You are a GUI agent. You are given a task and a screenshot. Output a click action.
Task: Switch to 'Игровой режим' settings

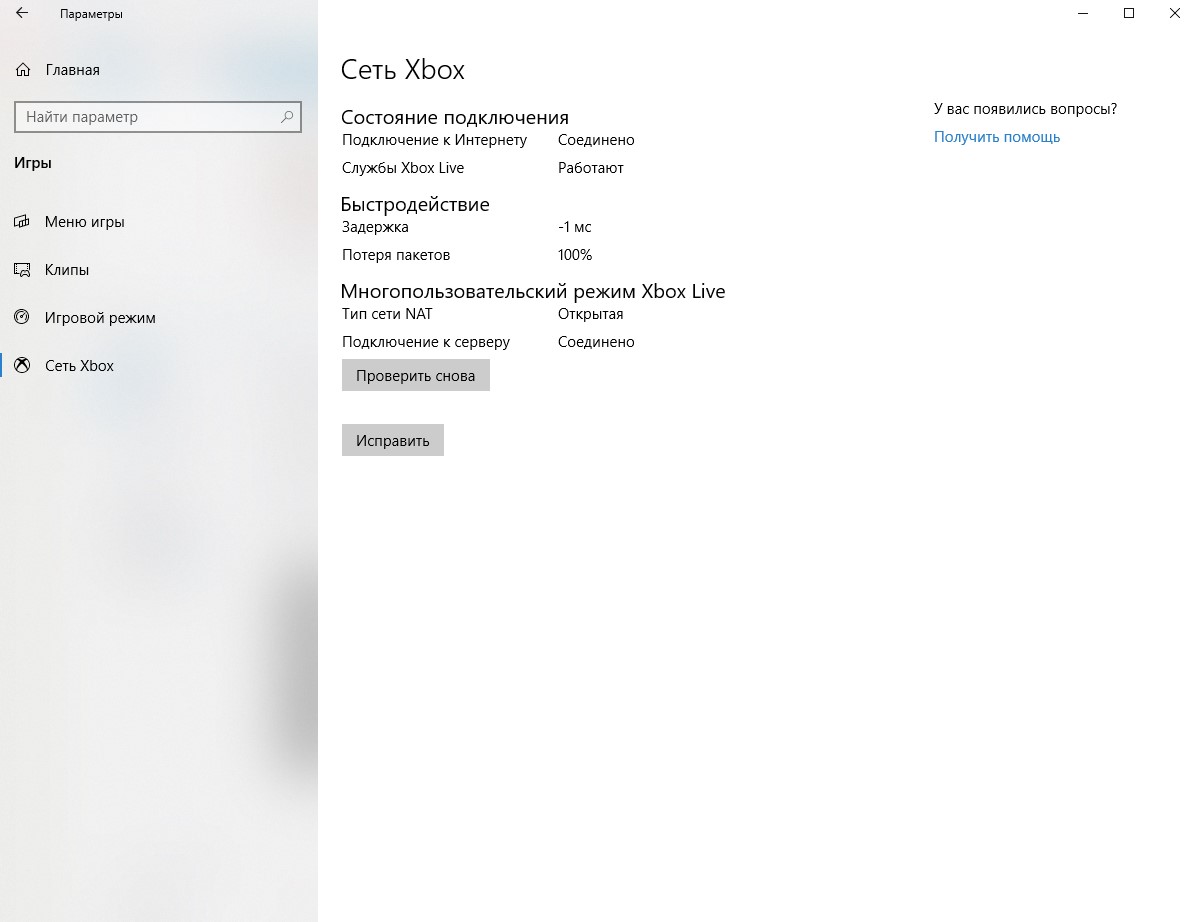(x=100, y=318)
